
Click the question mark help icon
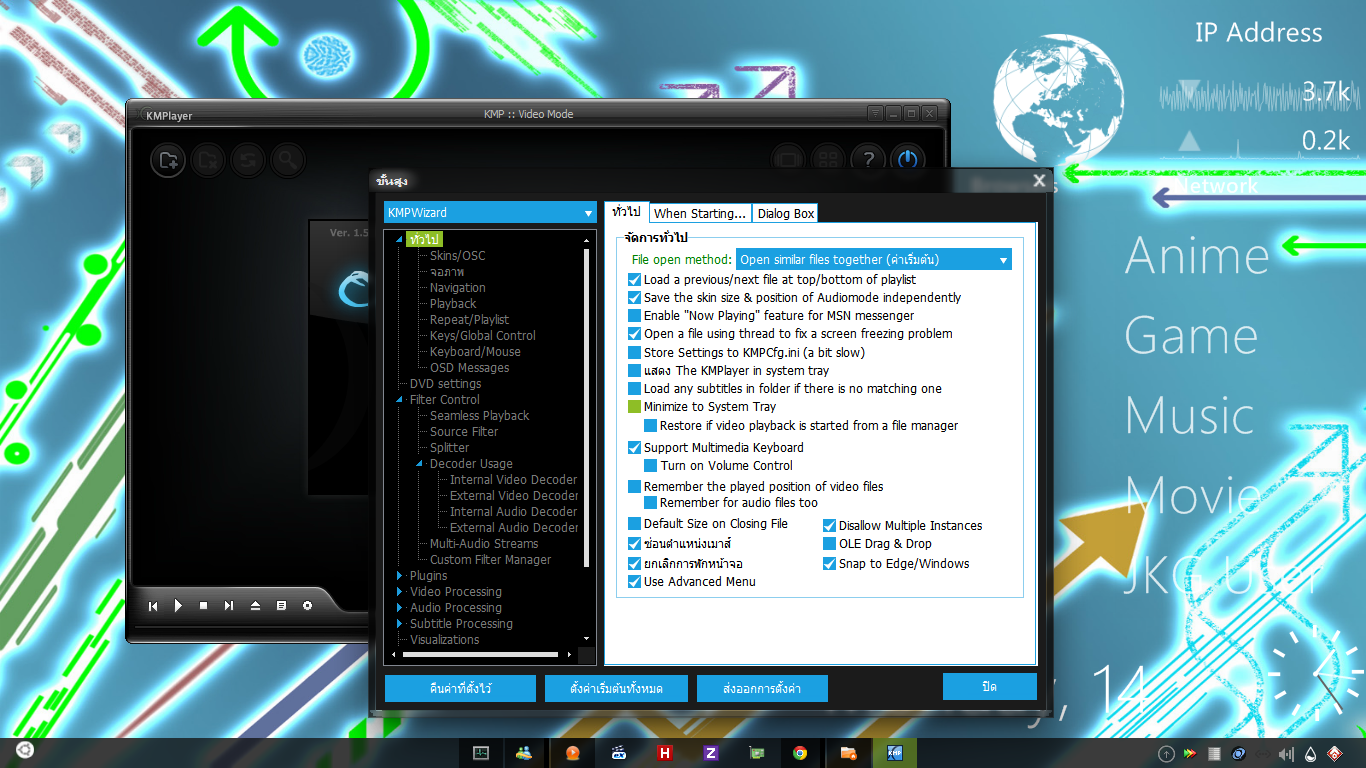tap(868, 159)
